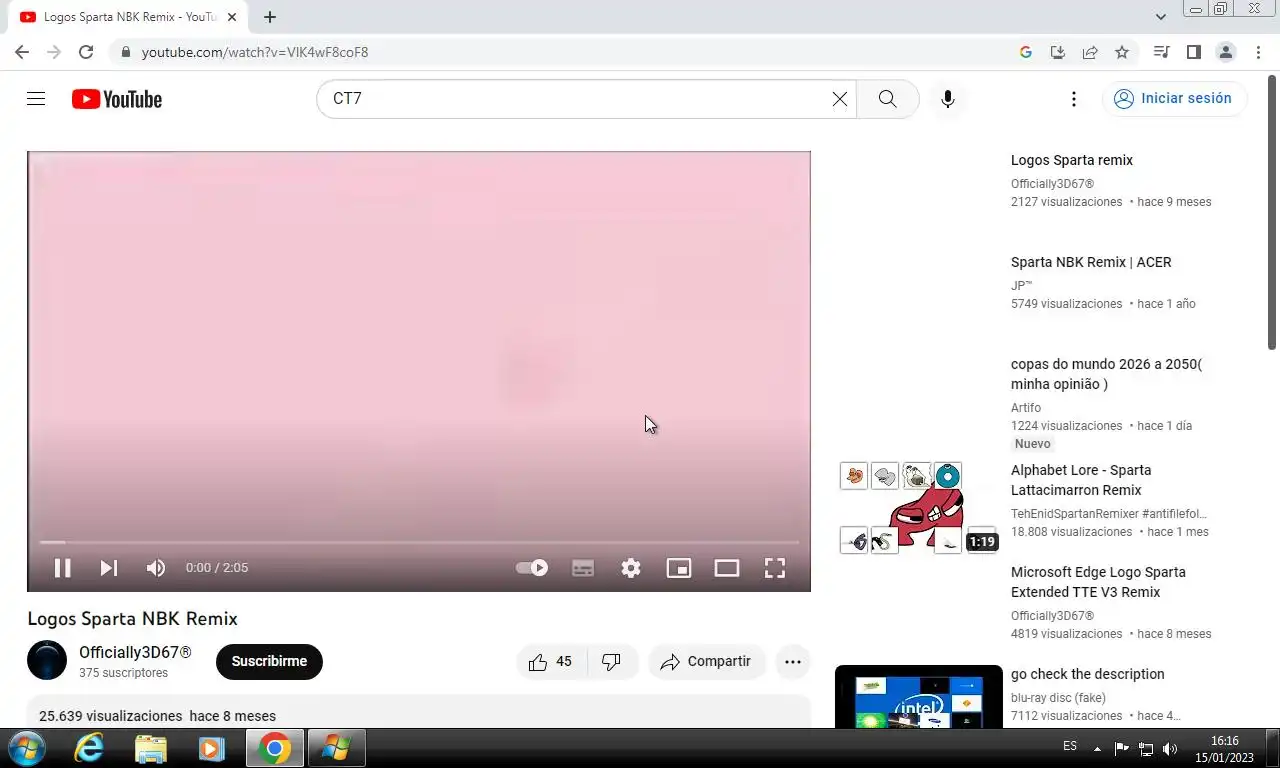Screen dimensions: 1280x768
Task: Click Suscribirme button
Action: 269,661
